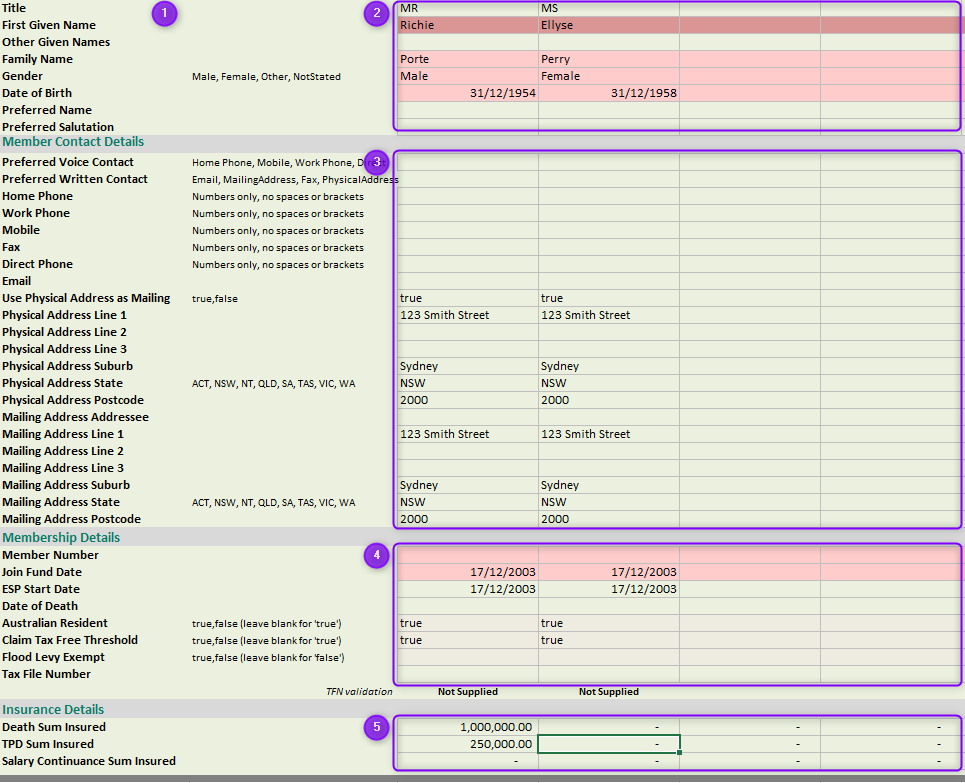Click Claim Tax Free Threshold value in Ellyse's column
965x783 pixels.
tap(609, 640)
